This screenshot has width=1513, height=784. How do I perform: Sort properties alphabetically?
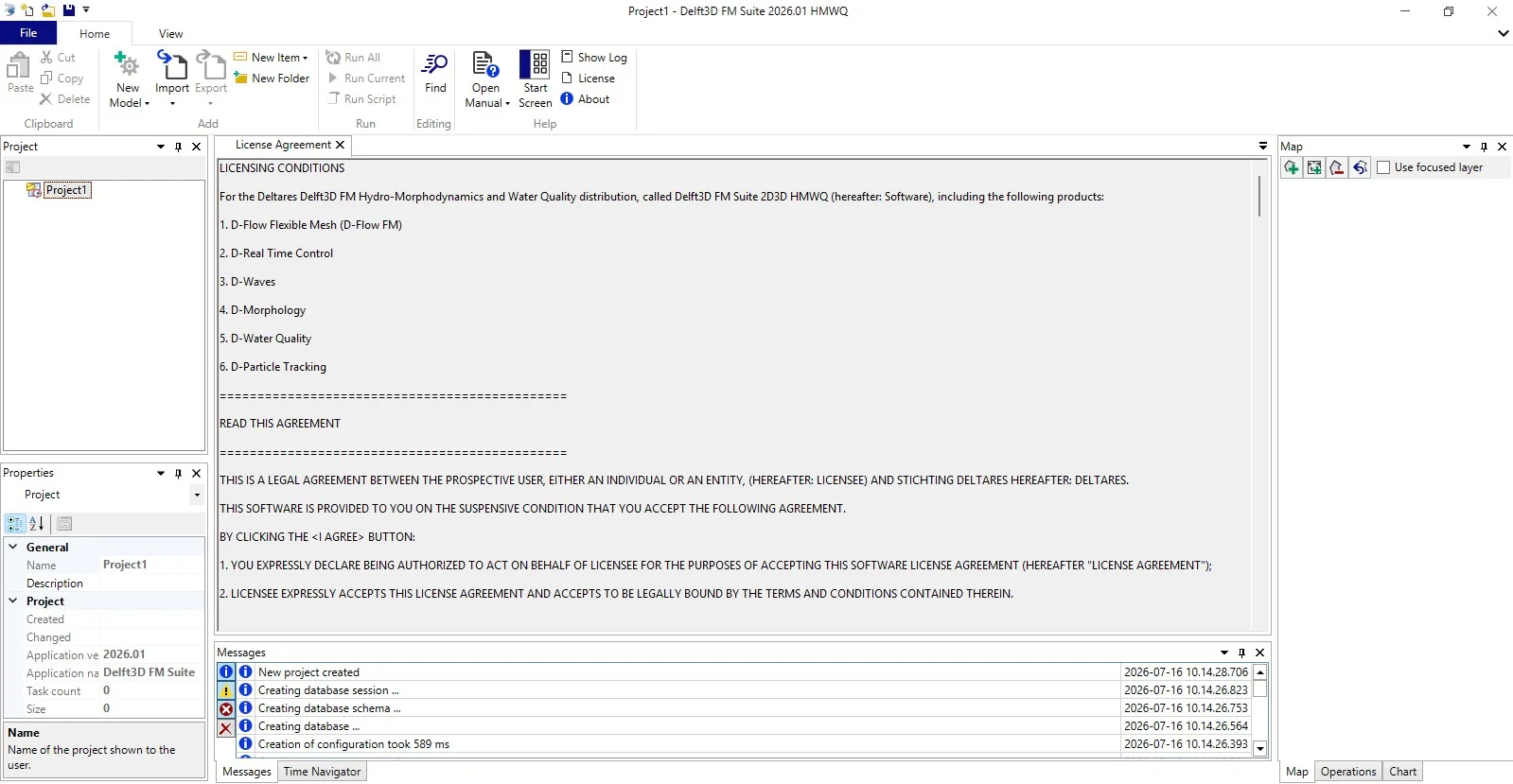[37, 524]
